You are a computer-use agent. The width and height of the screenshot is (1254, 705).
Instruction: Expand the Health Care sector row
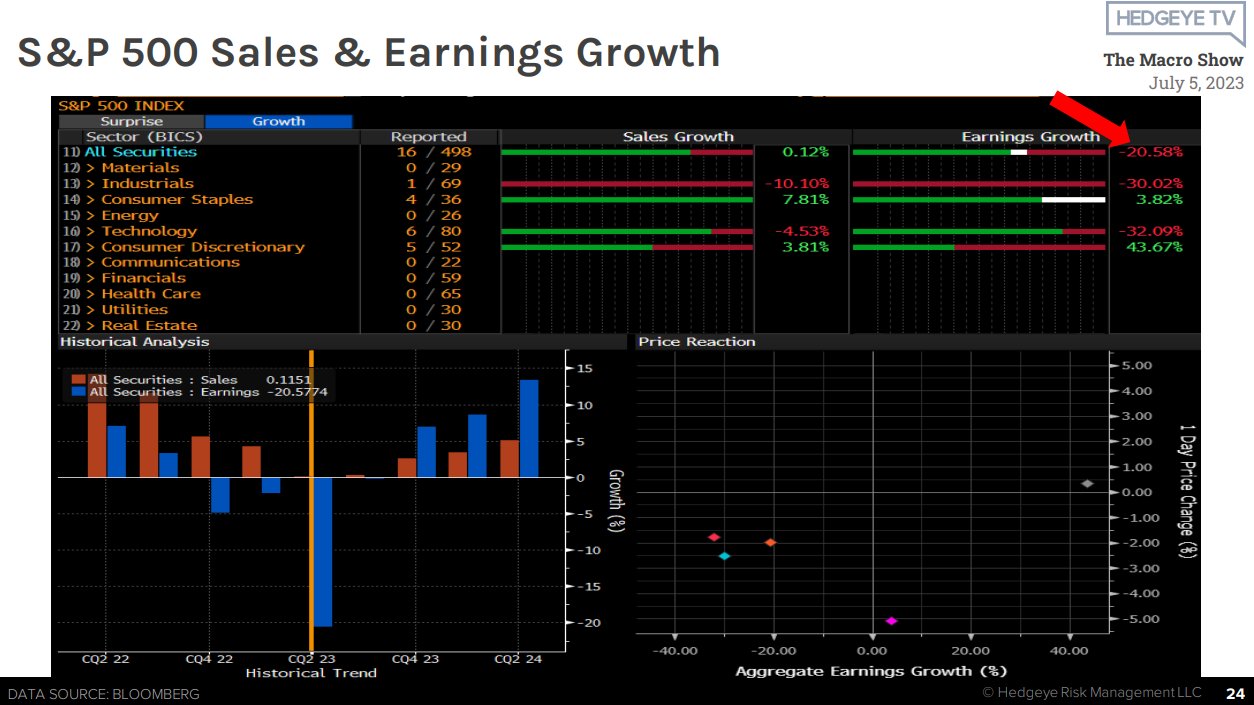tap(150, 294)
